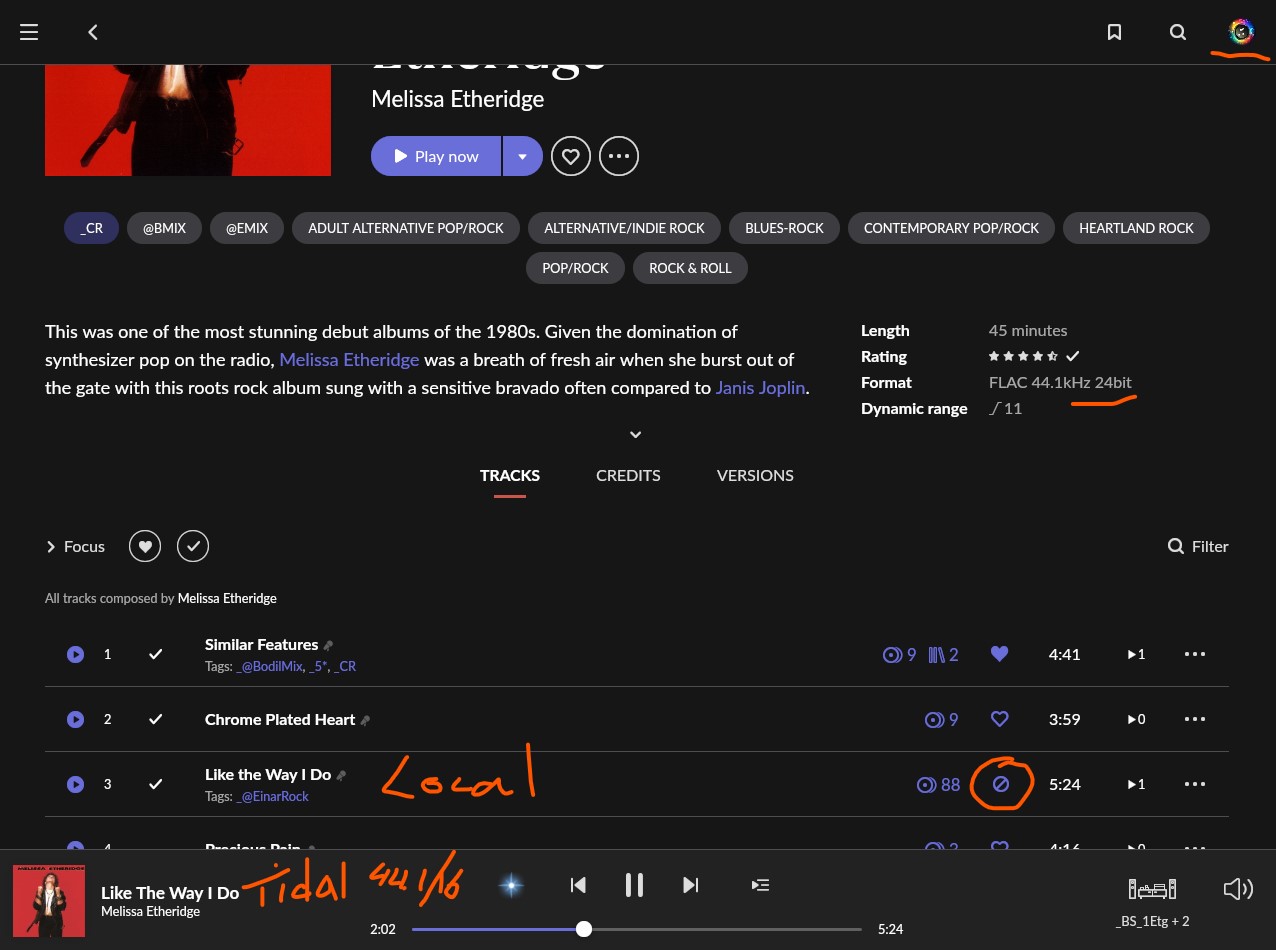Skip to the previous track
This screenshot has width=1276, height=950.
pos(578,885)
